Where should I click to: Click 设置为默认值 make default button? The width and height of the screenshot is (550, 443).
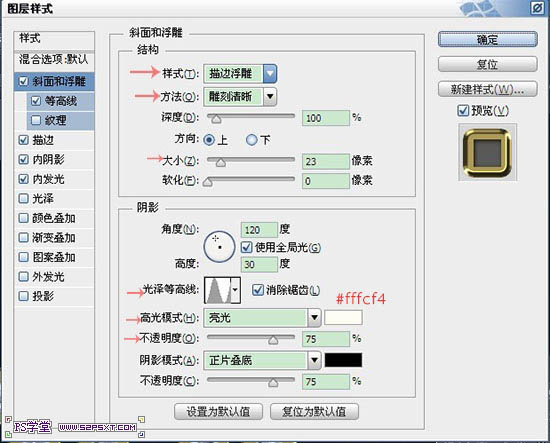coord(218,411)
